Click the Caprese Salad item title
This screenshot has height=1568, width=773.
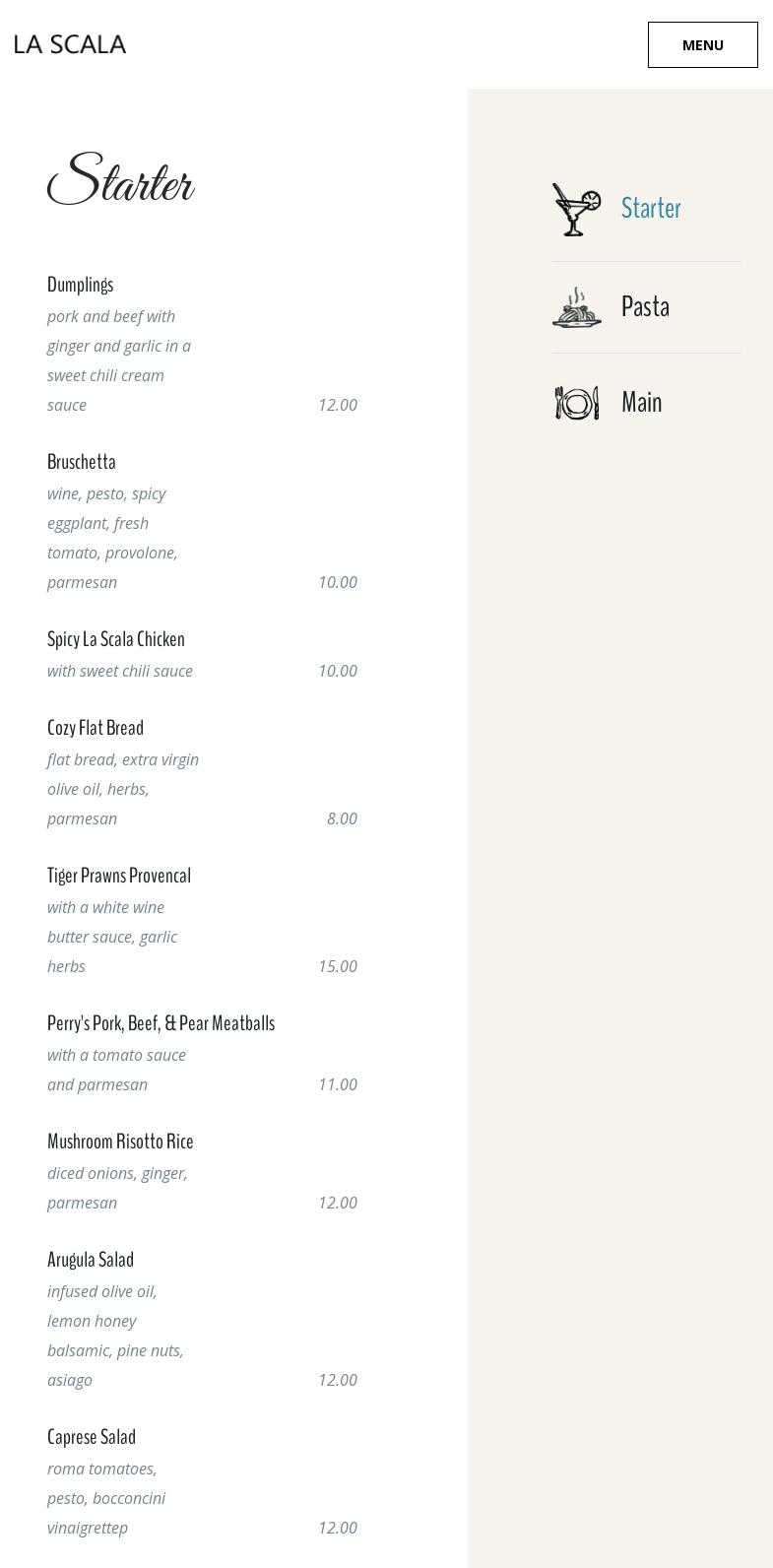(92, 1437)
